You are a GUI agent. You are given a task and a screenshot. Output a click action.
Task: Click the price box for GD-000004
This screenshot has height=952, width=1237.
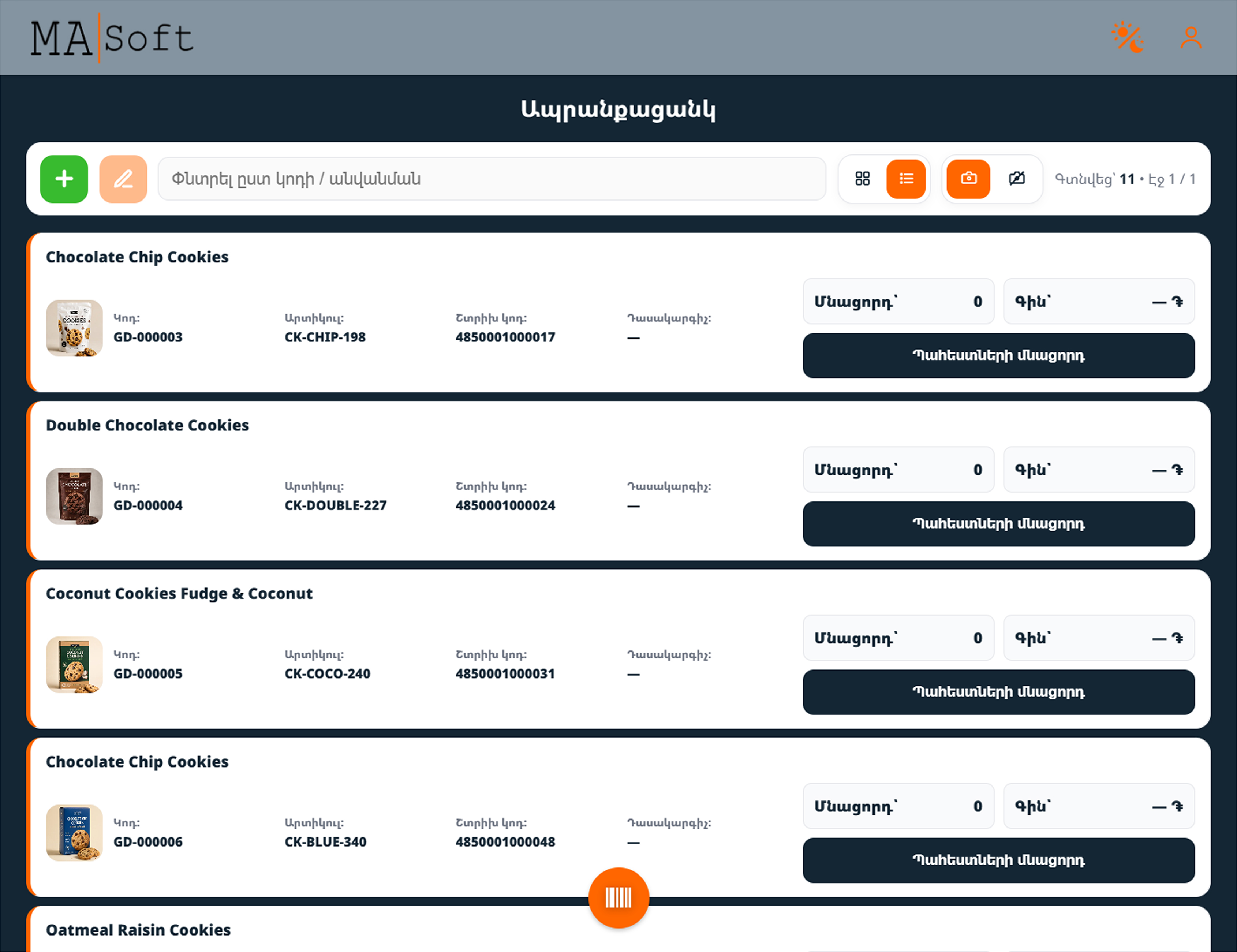tap(1099, 470)
